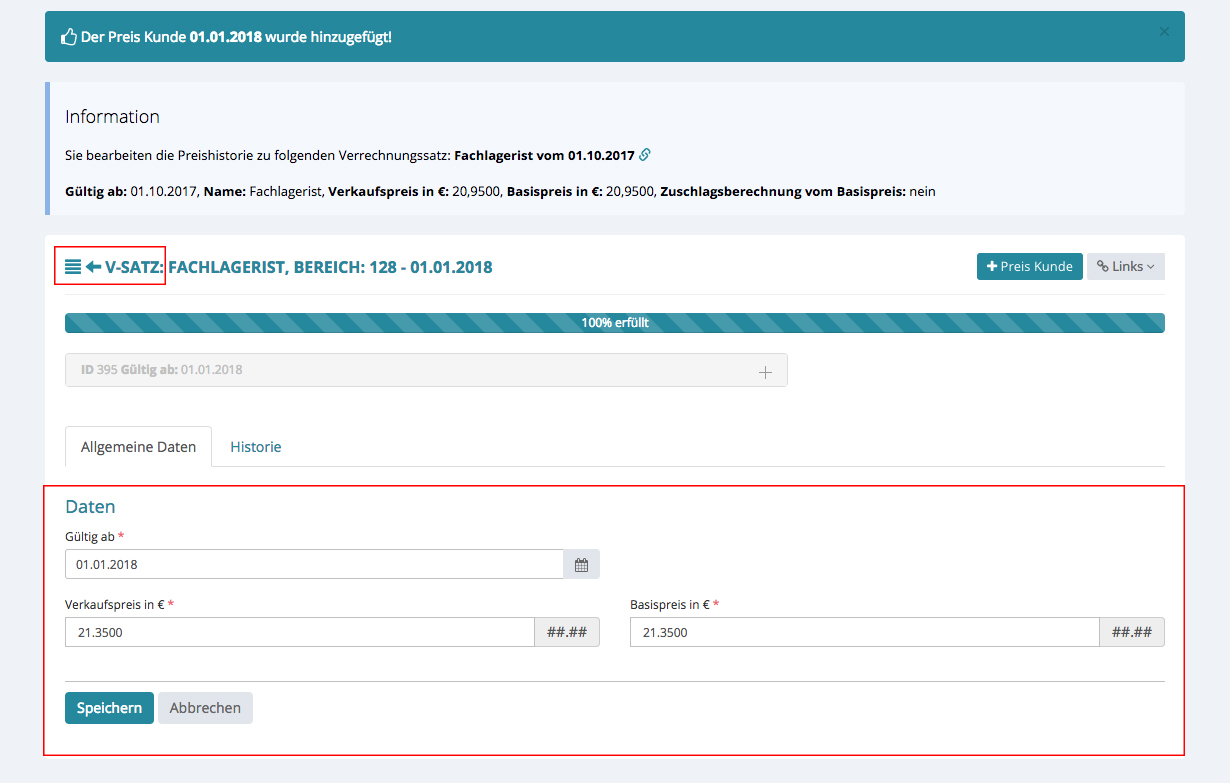Image resolution: width=1230 pixels, height=783 pixels.
Task: Click the list icon before V-SATZ
Action: (x=73, y=267)
